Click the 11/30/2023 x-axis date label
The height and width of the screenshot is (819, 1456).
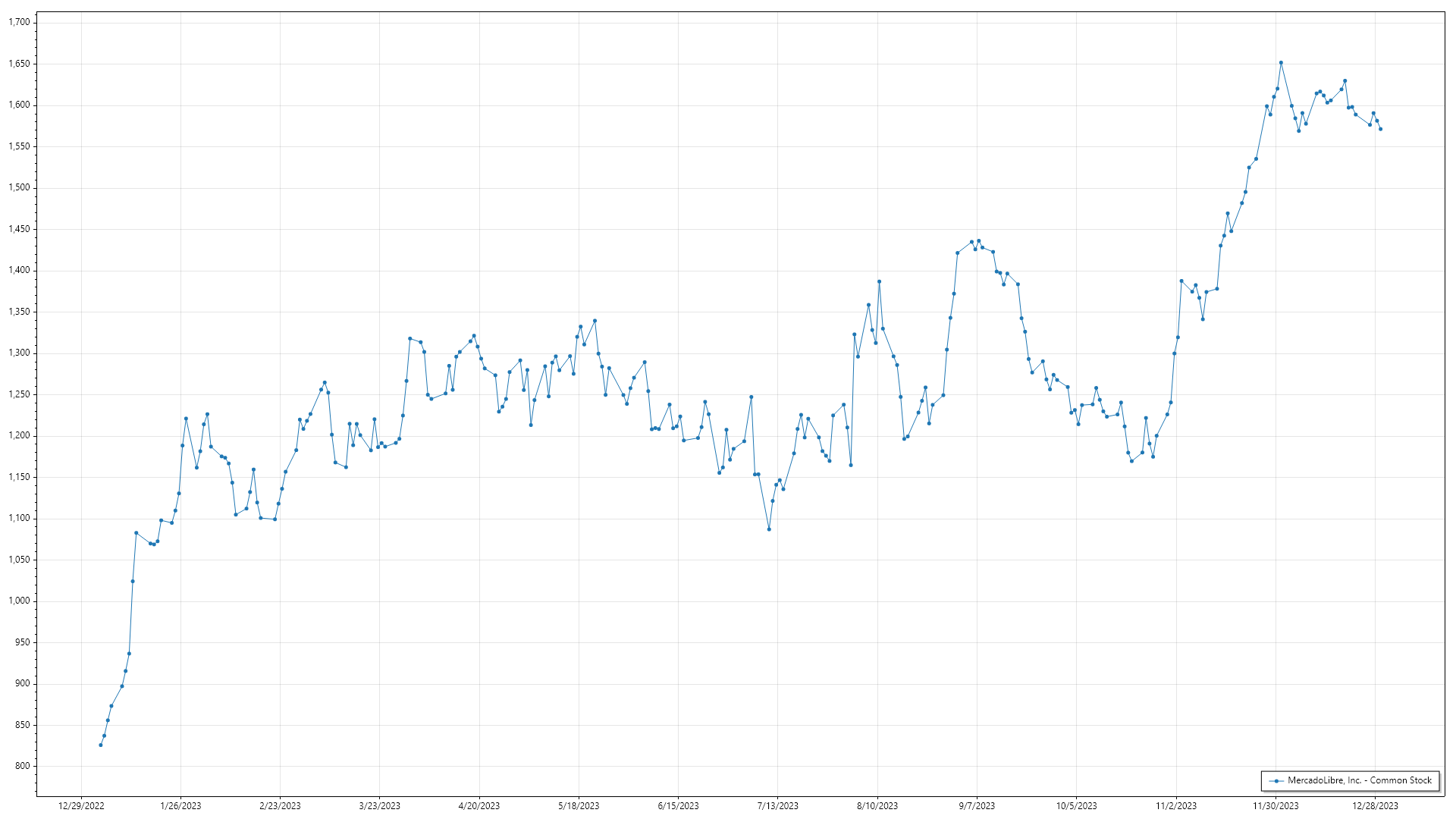pyautogui.click(x=1276, y=806)
